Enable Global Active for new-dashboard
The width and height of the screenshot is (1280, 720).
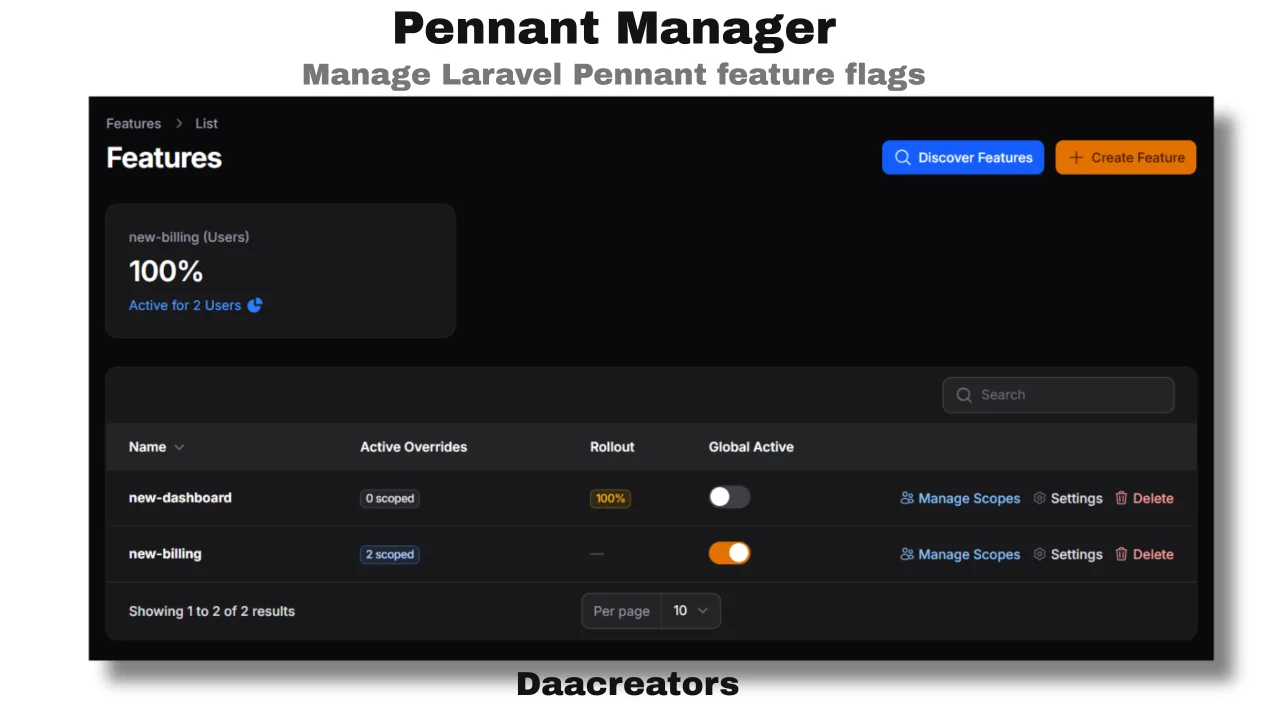[x=729, y=497]
